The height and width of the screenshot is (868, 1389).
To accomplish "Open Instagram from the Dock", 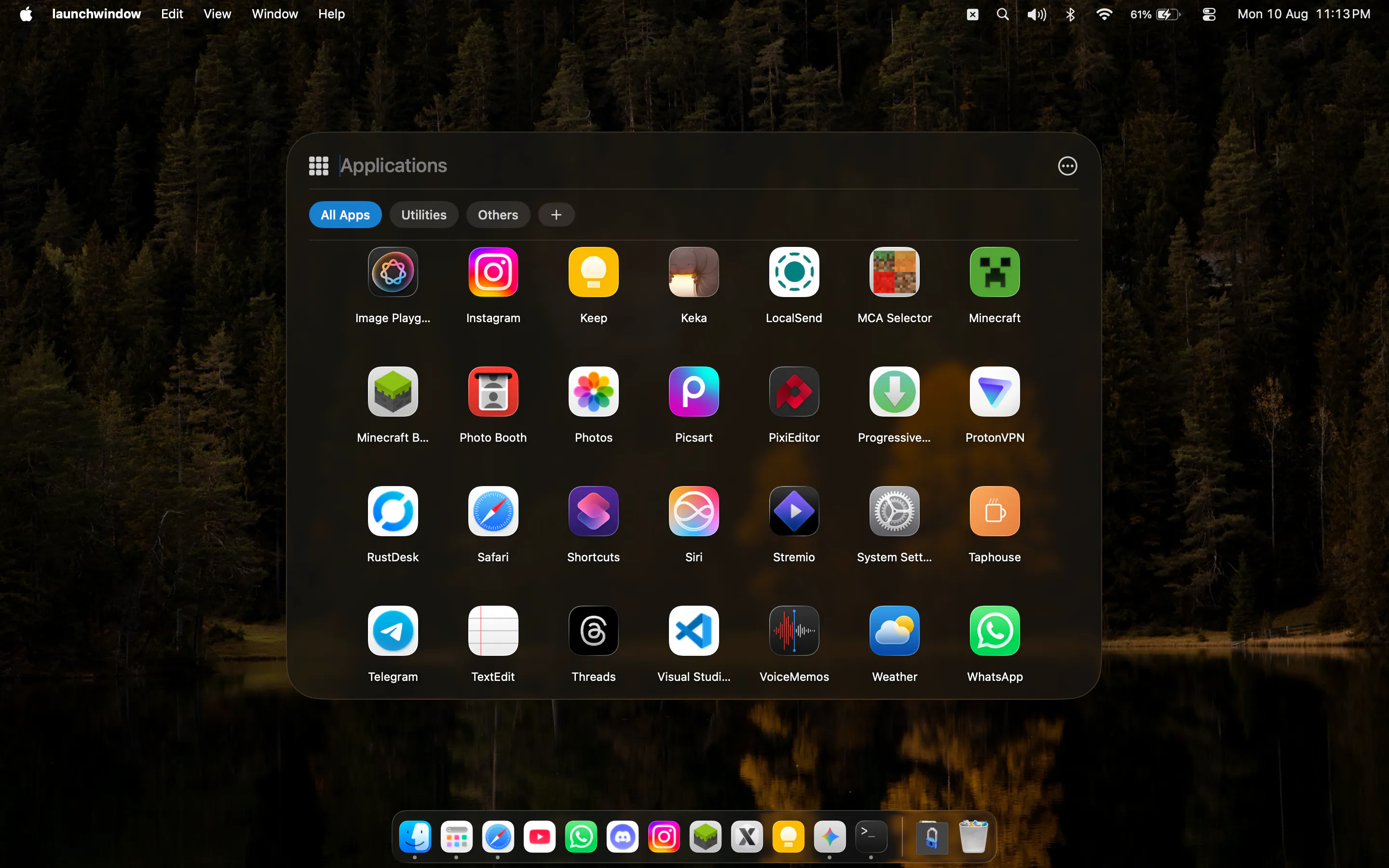I will (x=664, y=837).
